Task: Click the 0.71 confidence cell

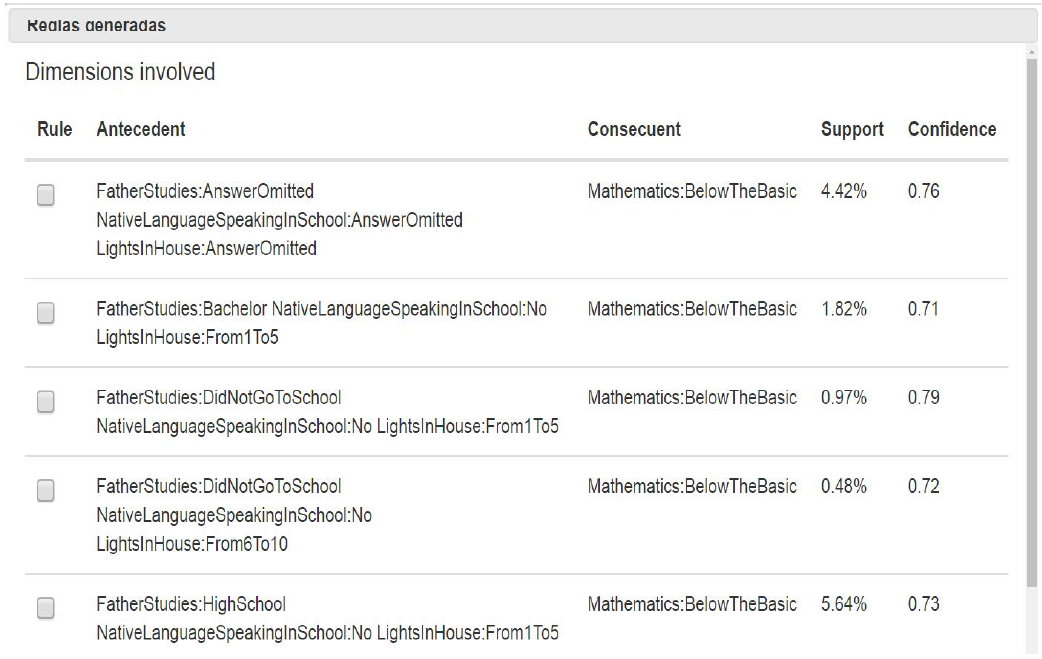Action: (x=923, y=309)
